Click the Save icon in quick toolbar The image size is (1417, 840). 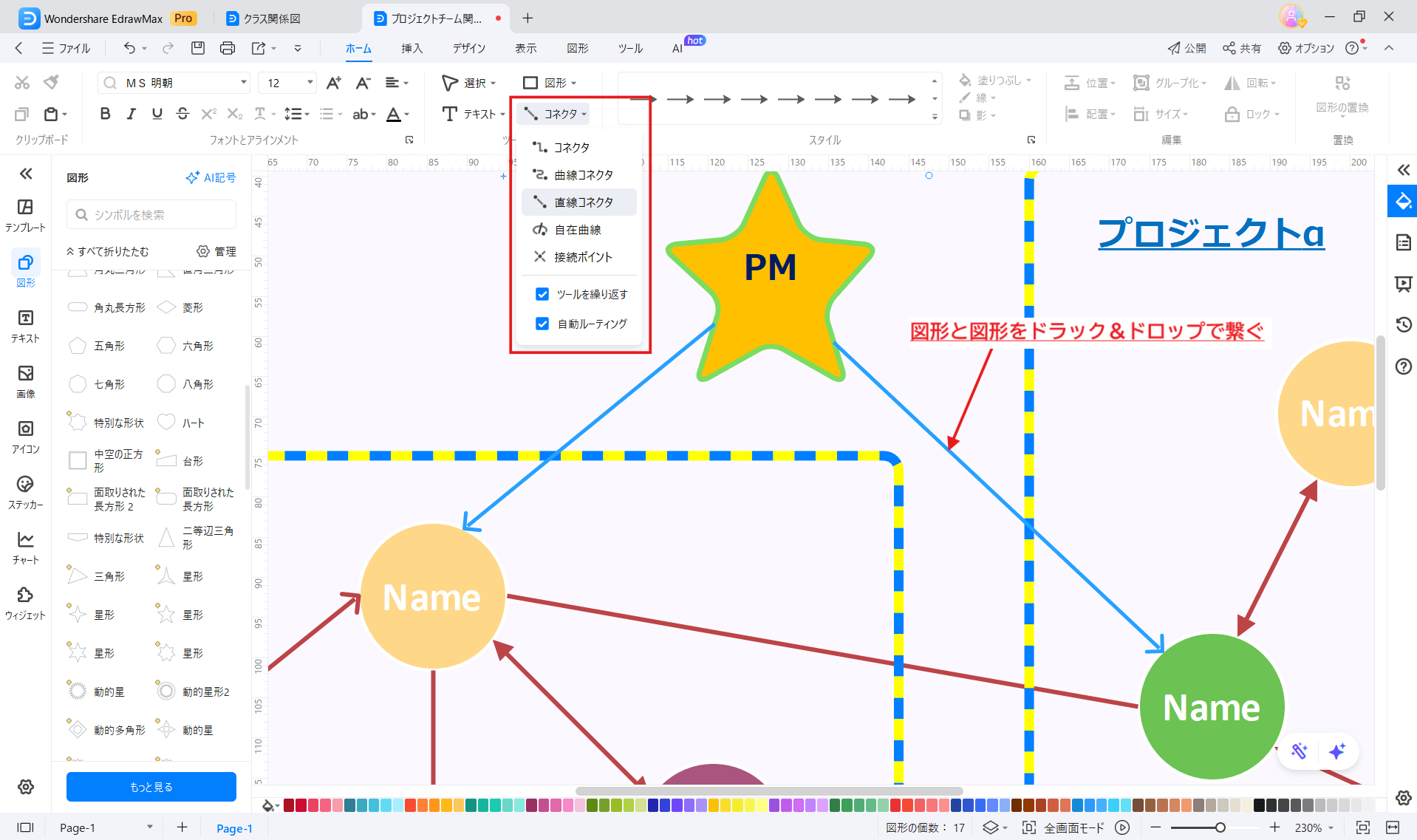click(197, 48)
